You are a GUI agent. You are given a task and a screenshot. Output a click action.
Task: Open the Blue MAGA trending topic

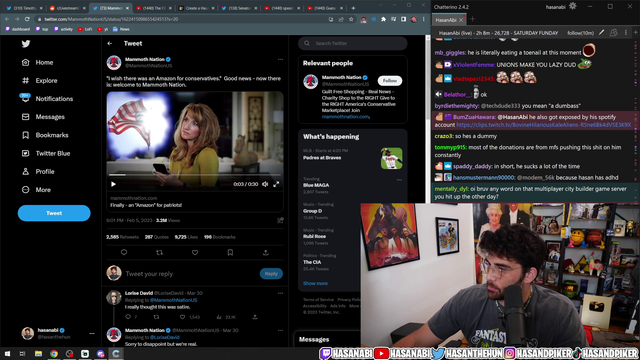316,185
